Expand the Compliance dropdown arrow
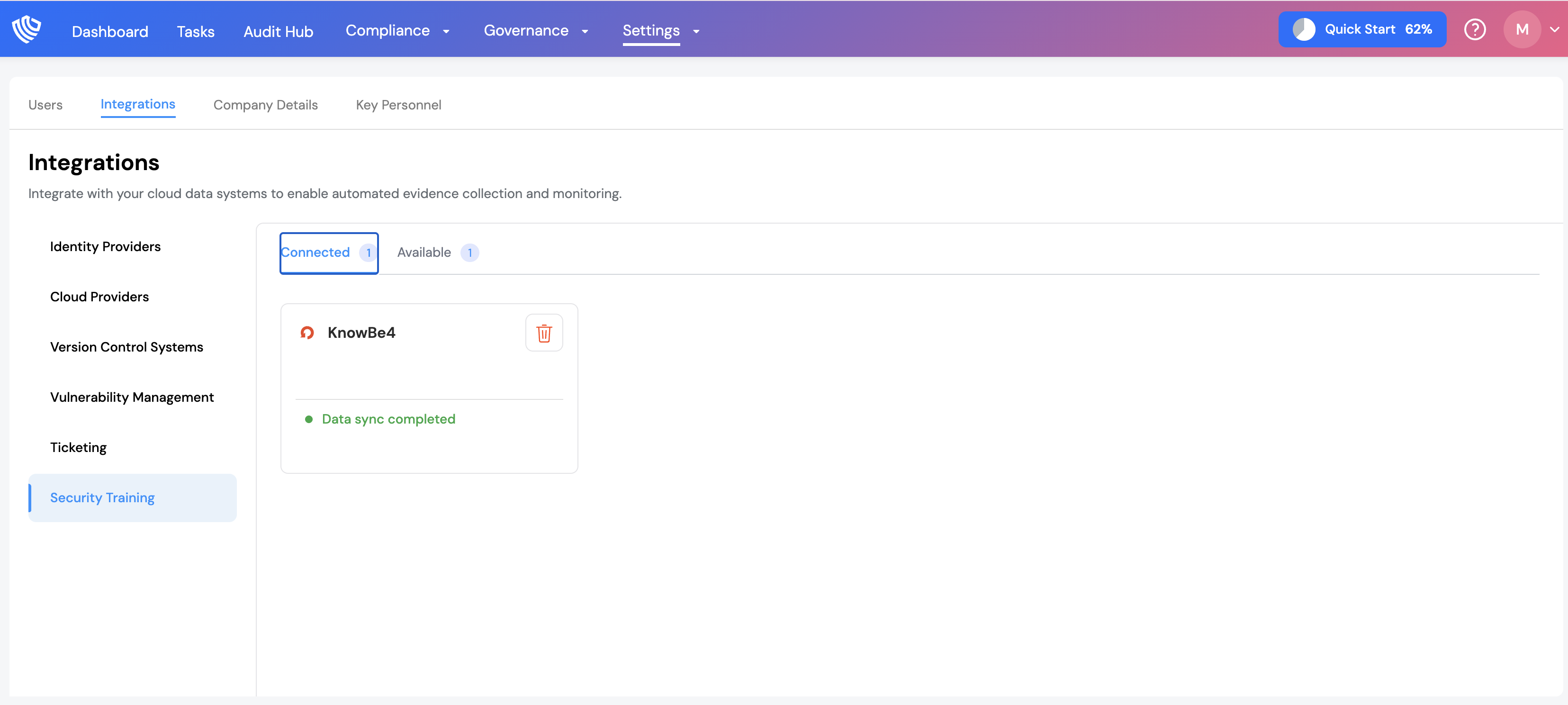Viewport: 1568px width, 705px height. tap(446, 31)
